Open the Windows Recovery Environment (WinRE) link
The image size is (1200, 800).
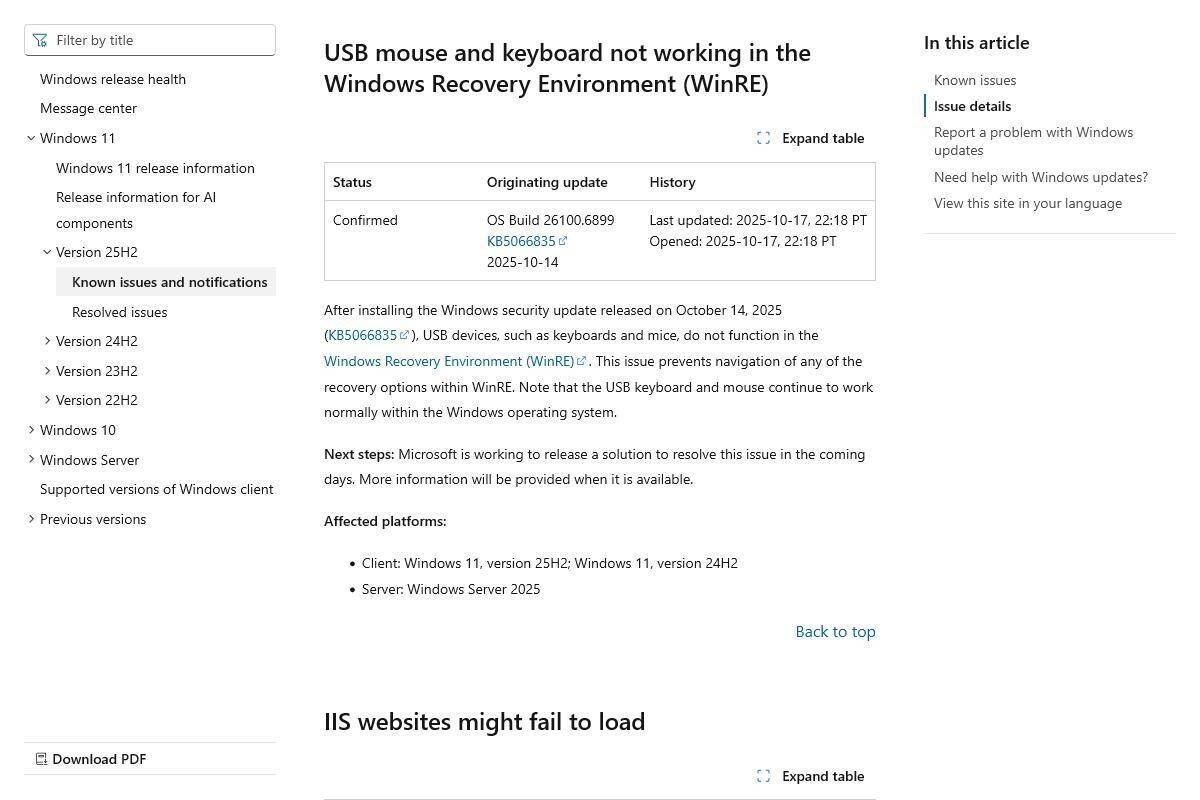(x=449, y=361)
